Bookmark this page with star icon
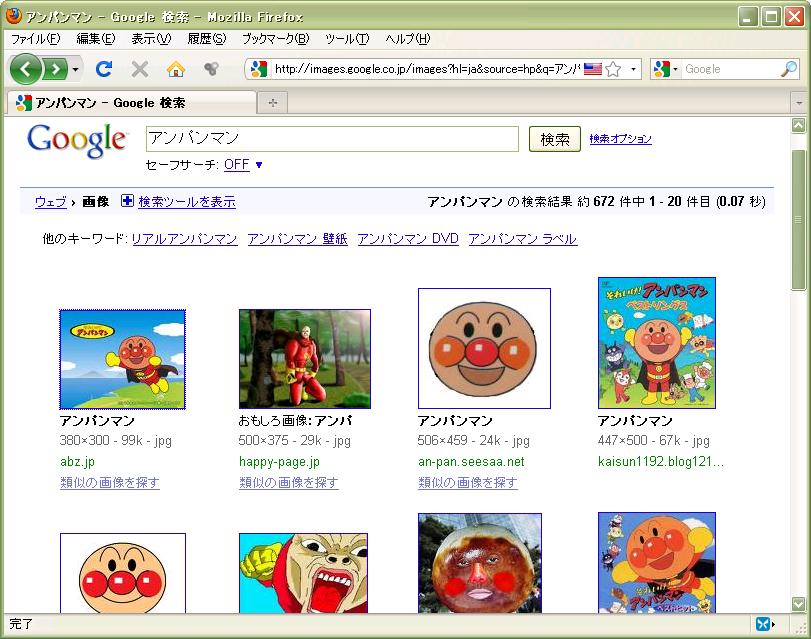811x639 pixels. (x=613, y=69)
